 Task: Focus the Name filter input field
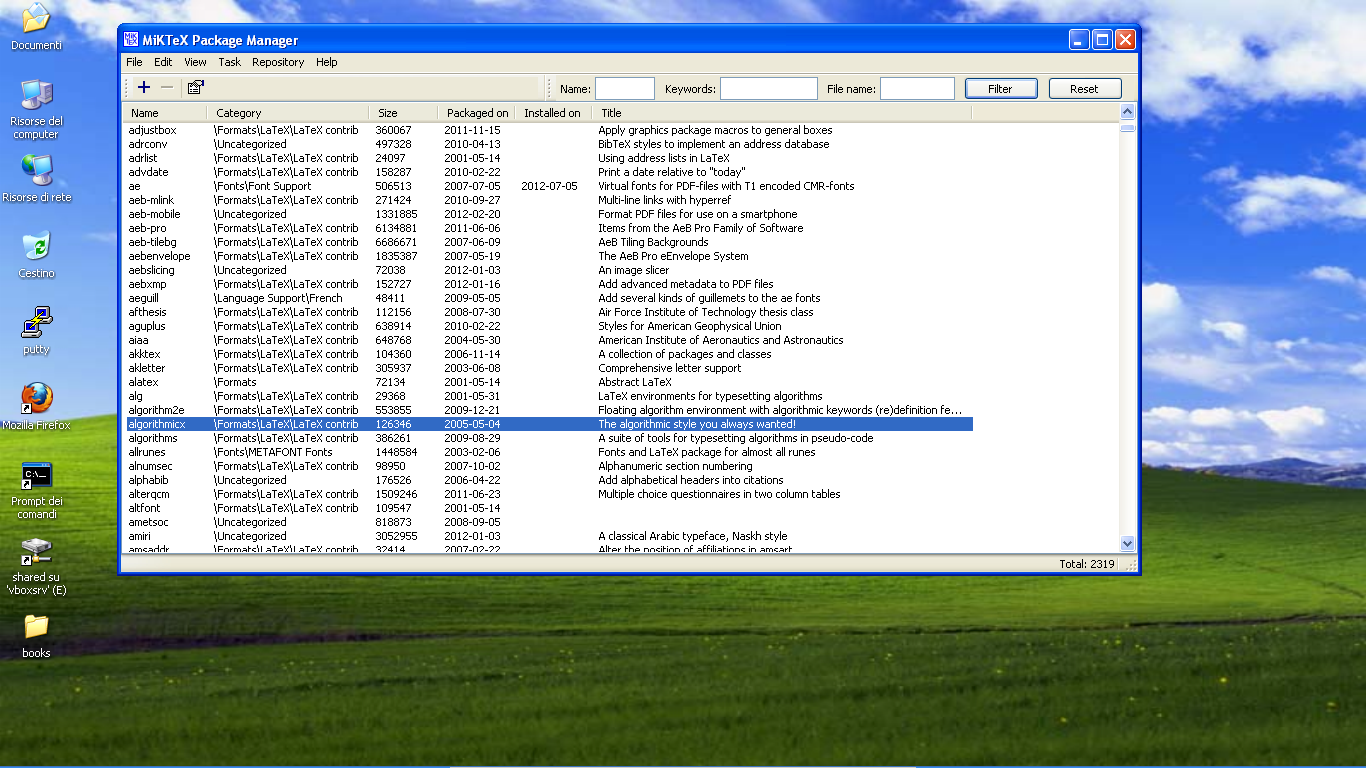point(625,89)
